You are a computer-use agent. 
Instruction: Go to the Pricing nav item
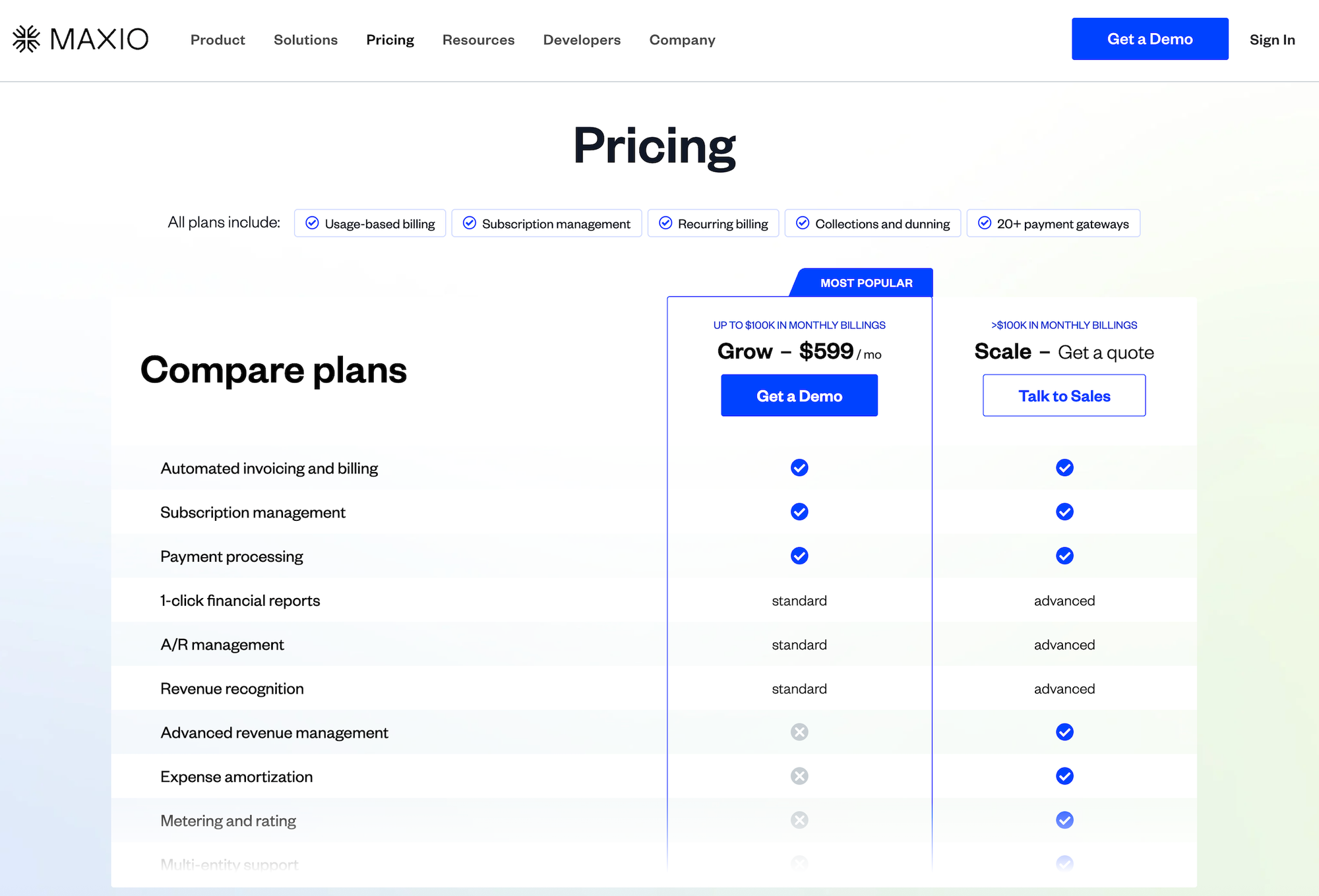(390, 40)
